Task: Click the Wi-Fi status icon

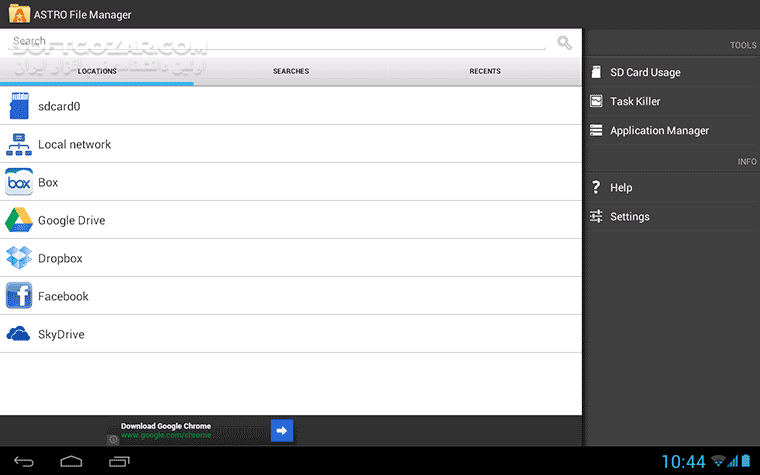Action: (x=718, y=460)
